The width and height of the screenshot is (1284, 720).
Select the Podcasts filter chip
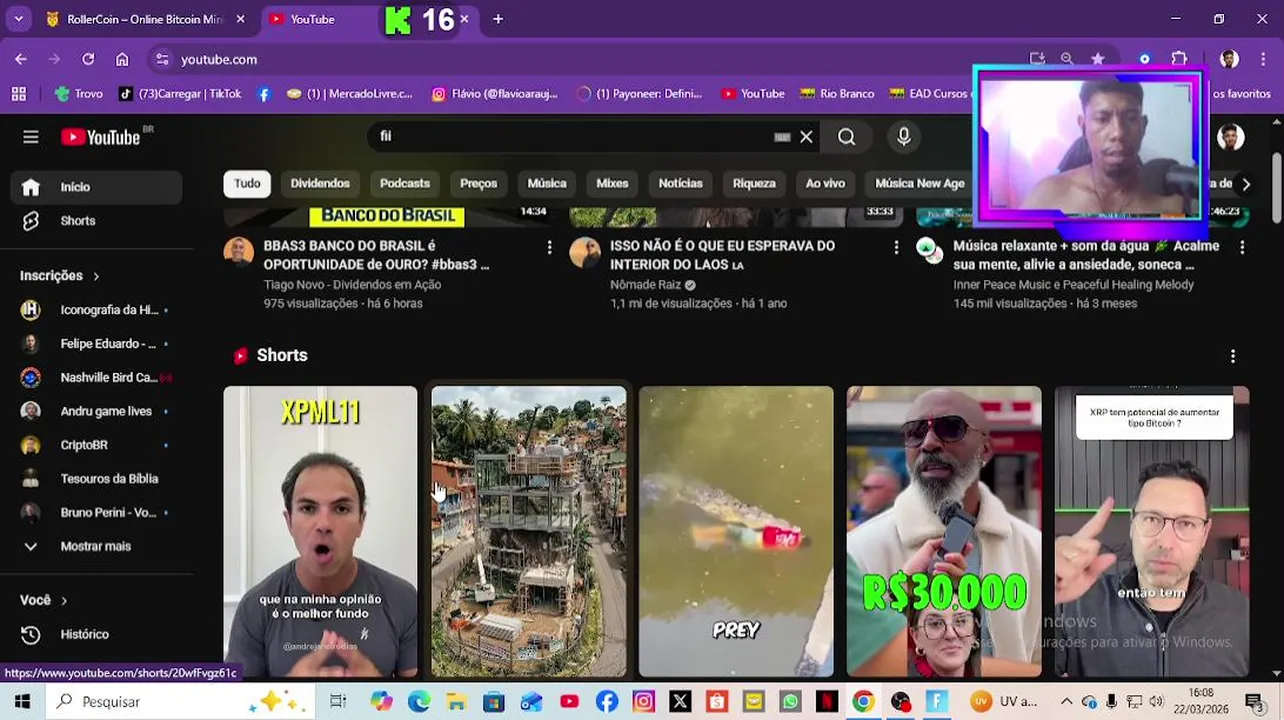[405, 184]
